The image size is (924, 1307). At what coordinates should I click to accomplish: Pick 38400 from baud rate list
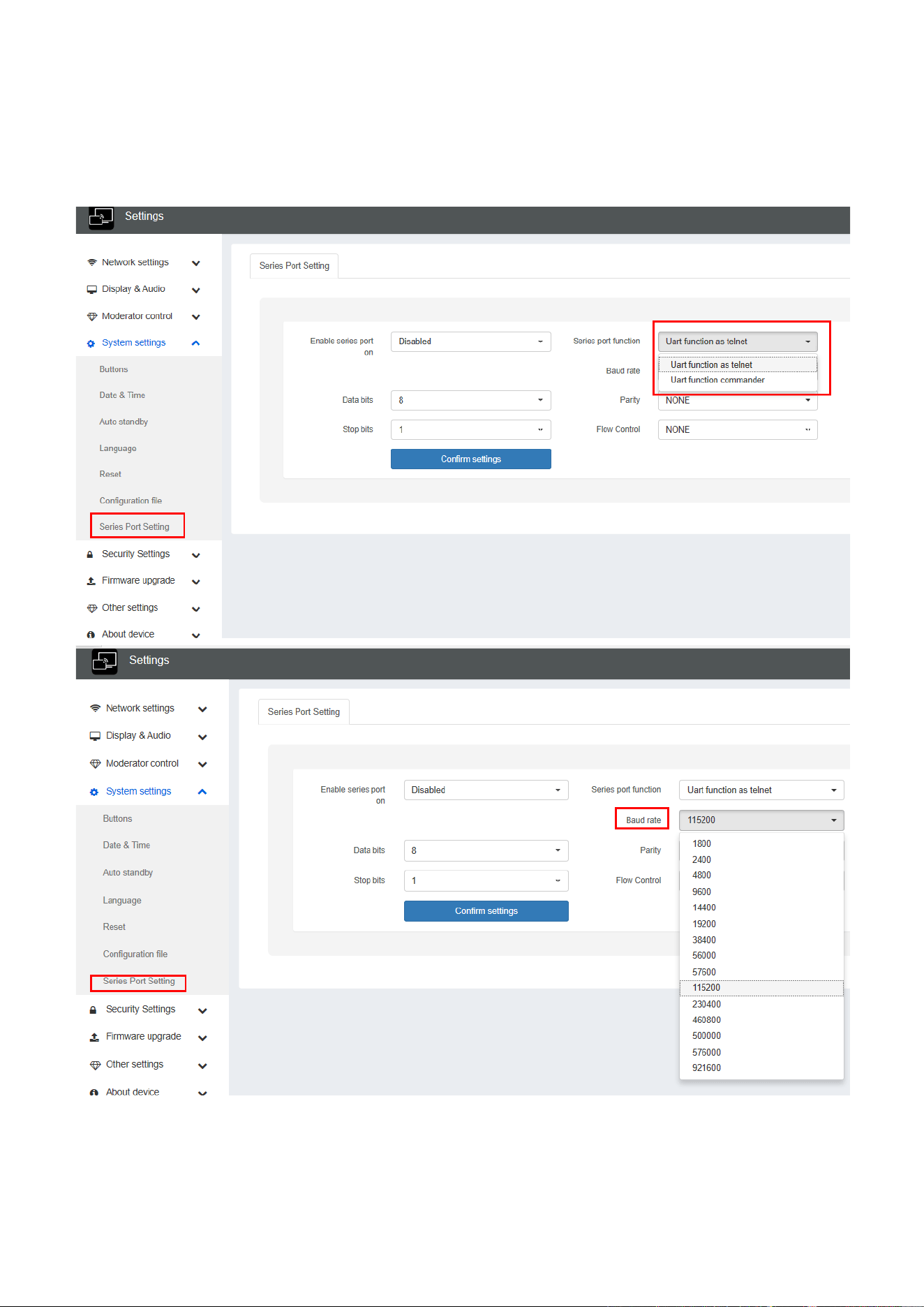click(761, 940)
